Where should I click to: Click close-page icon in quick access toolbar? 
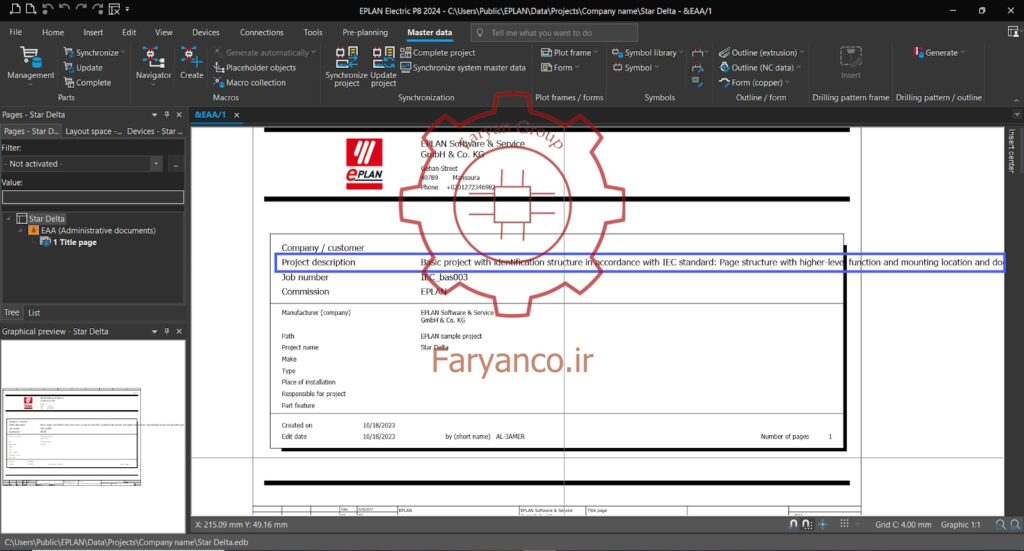[x=114, y=9]
